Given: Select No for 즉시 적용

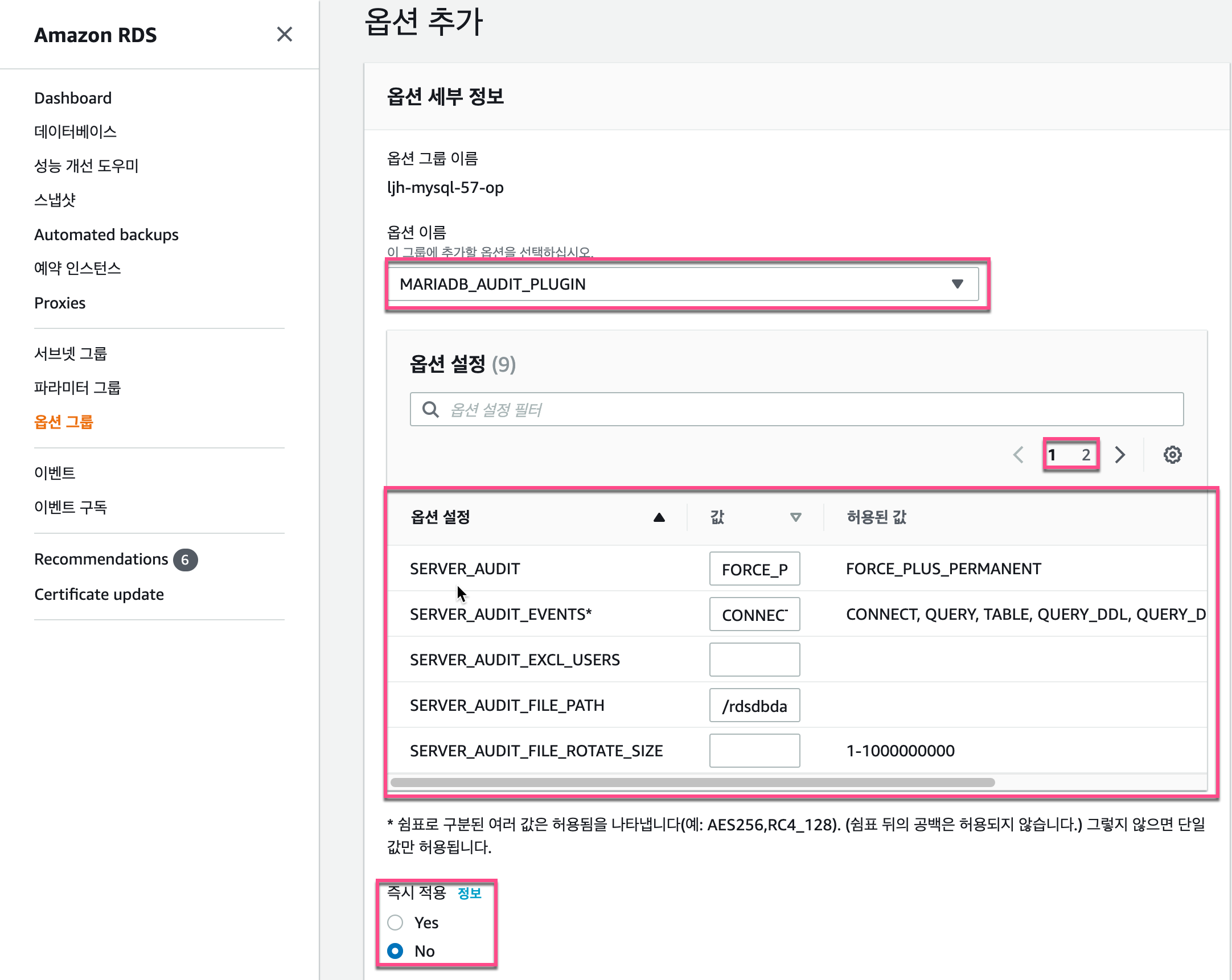Looking at the screenshot, I should pyautogui.click(x=396, y=951).
